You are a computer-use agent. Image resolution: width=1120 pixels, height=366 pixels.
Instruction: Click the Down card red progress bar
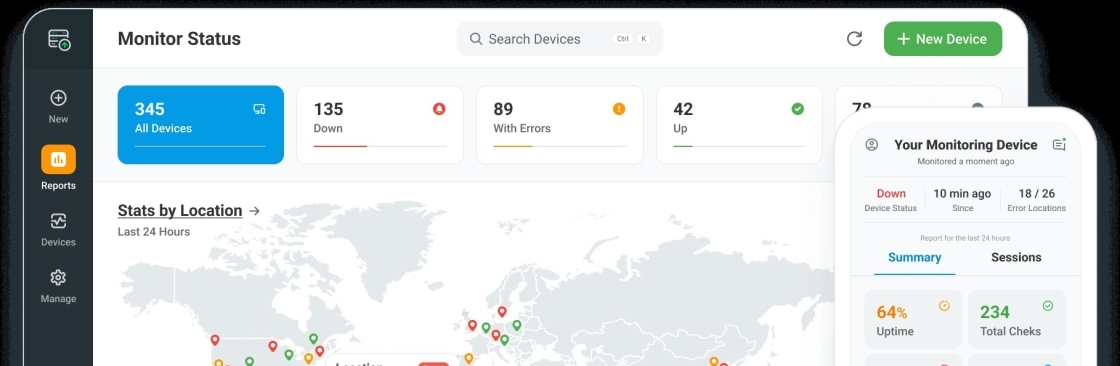tap(340, 147)
